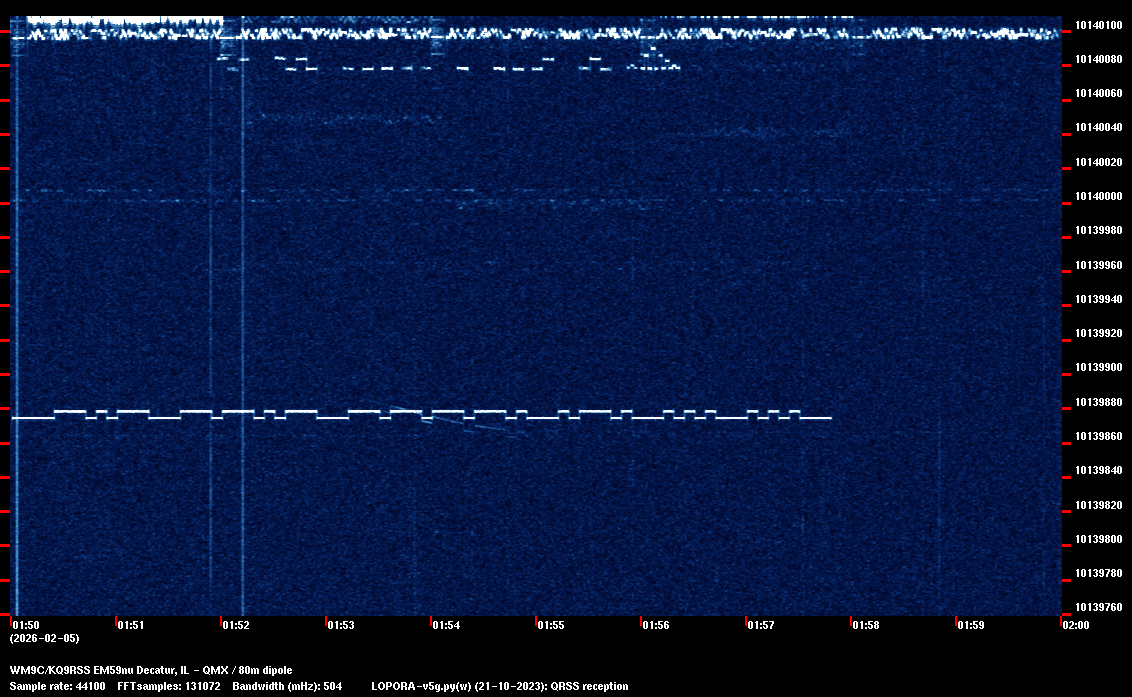Click the 10139800 frequency label
Viewport: 1132px width, 697px height.
(x=1098, y=539)
